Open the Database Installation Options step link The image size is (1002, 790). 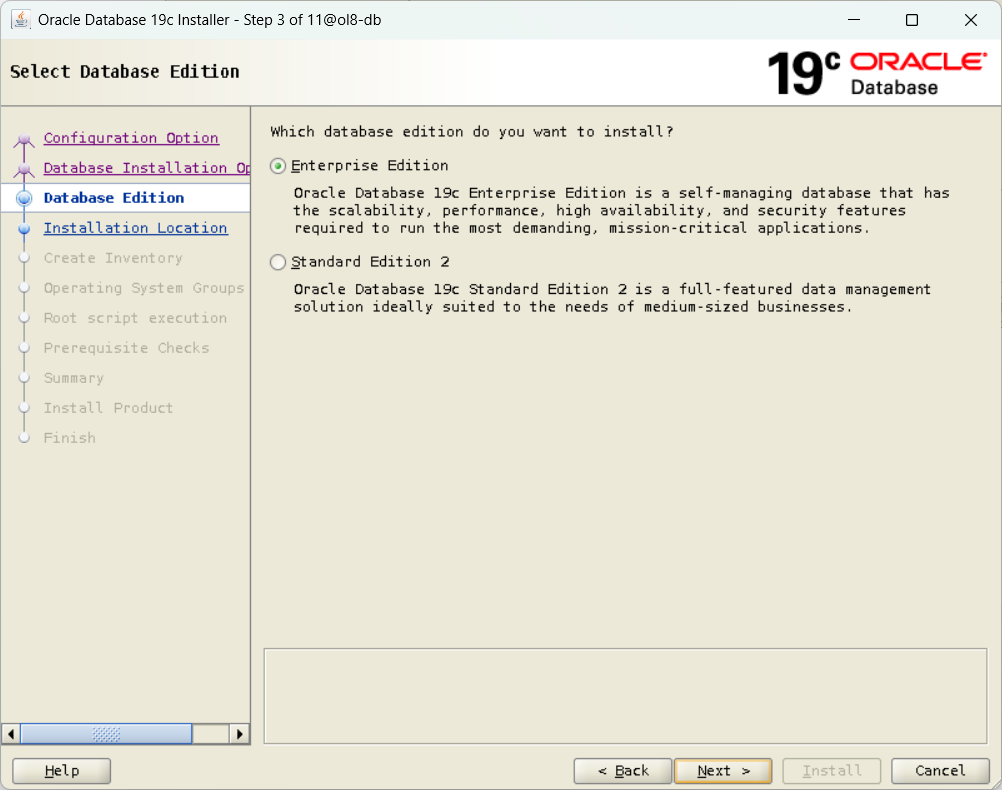(147, 168)
